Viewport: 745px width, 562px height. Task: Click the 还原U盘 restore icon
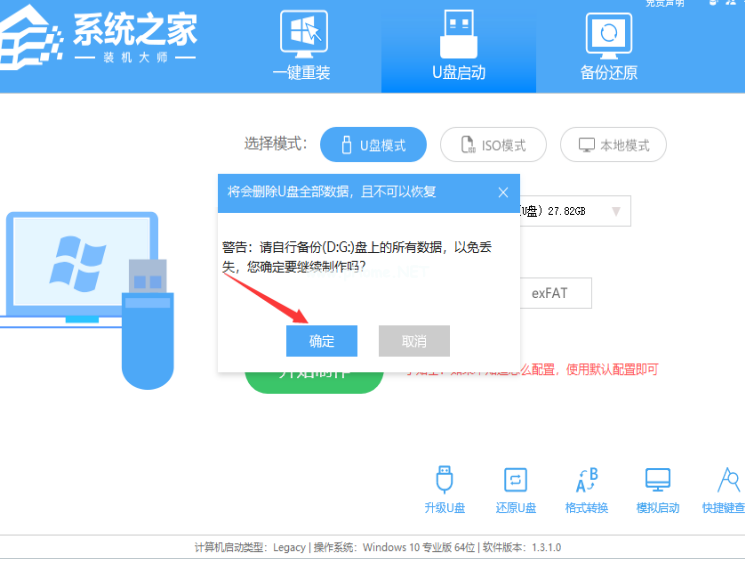tap(515, 489)
